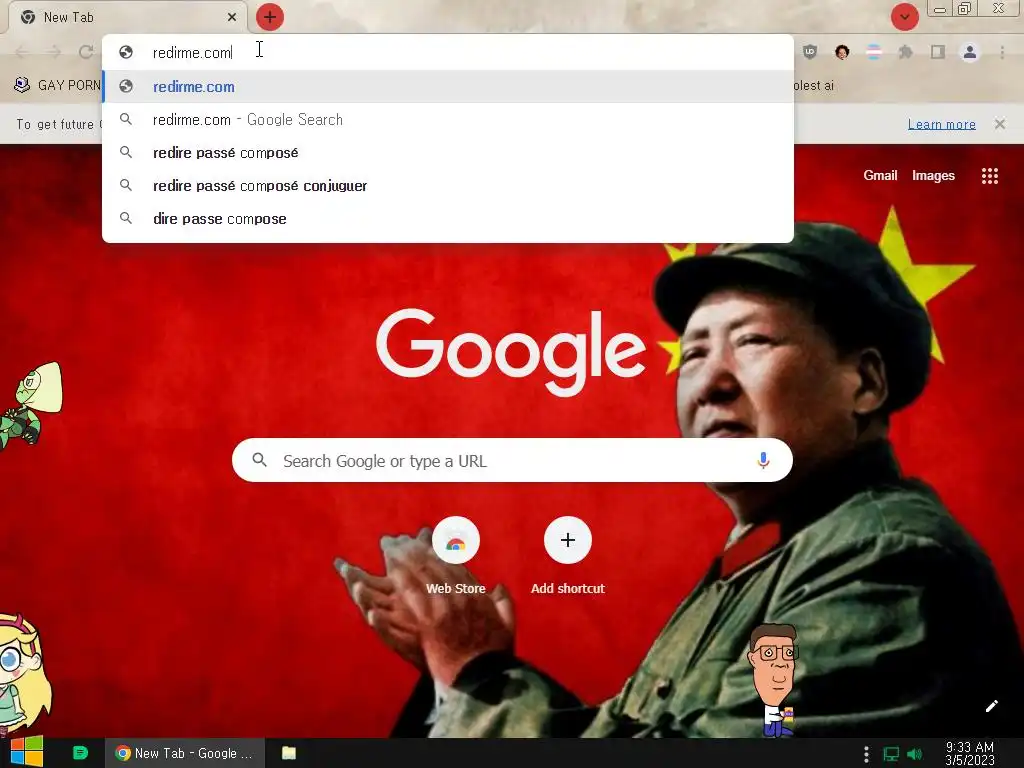Click the uBlock Origin shield icon
Screen dimensions: 1024x768
pyautogui.click(x=810, y=52)
